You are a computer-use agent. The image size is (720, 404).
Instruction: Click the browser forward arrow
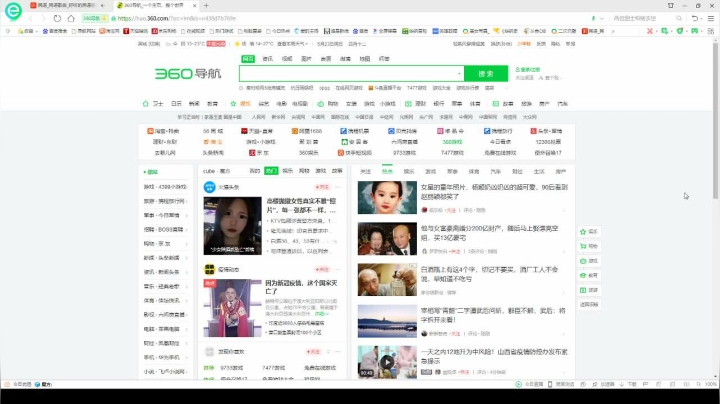[x=44, y=18]
